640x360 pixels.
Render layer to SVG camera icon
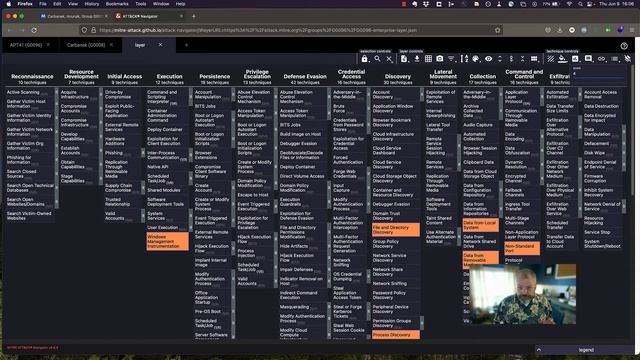(440, 59)
